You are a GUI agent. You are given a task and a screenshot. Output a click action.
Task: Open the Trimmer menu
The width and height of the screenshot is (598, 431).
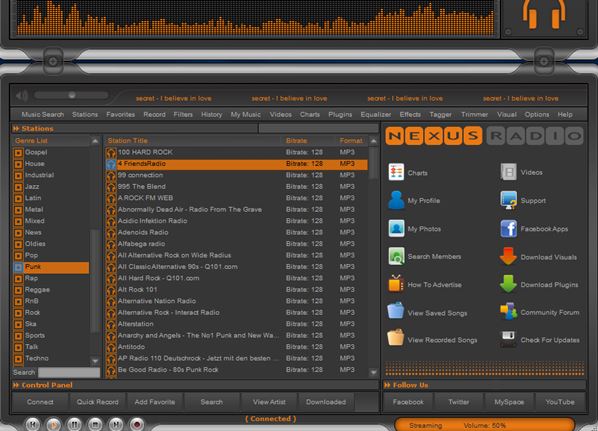coord(474,114)
